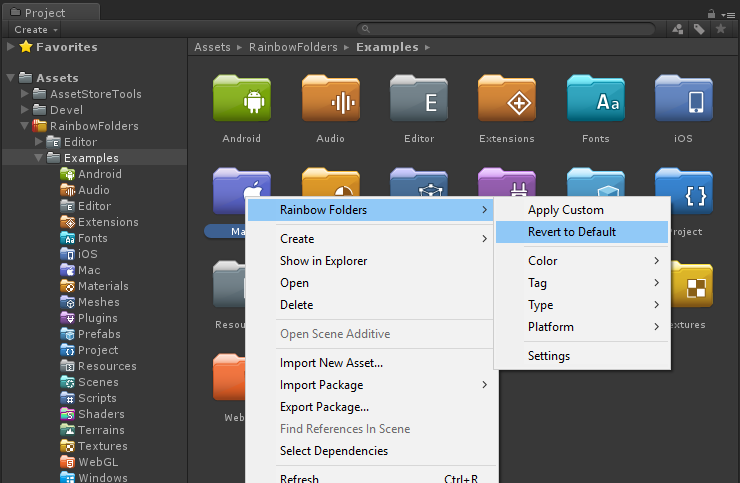Click the Terrains folder icon in tree
The height and width of the screenshot is (483, 740).
click(x=68, y=430)
